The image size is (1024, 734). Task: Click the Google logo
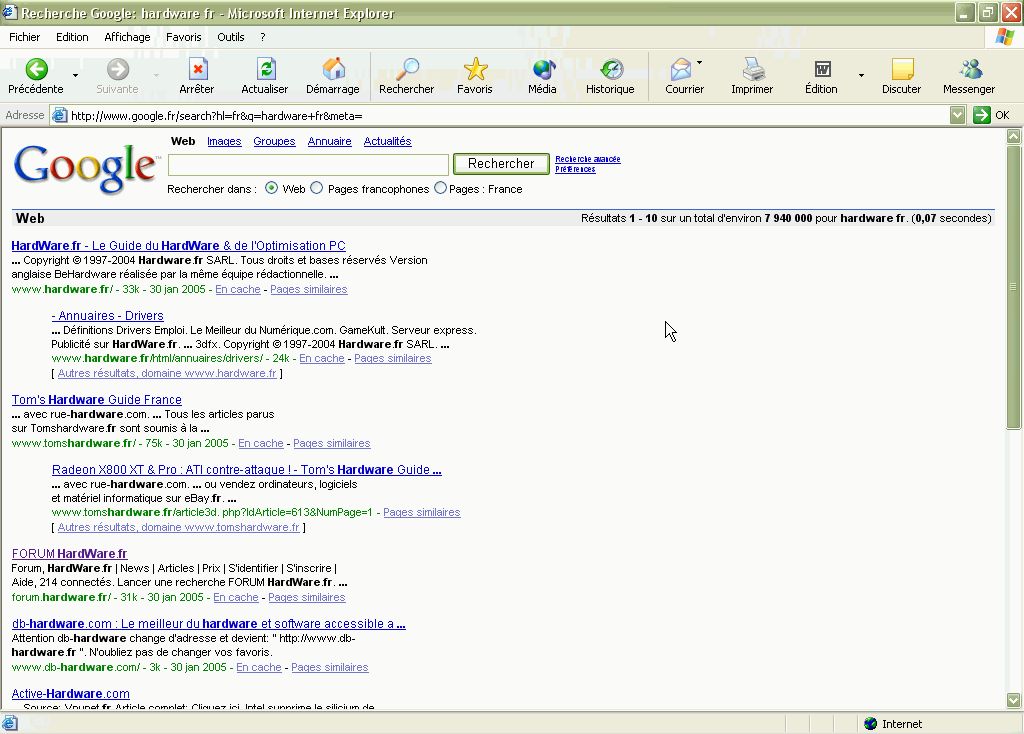pyautogui.click(x=86, y=168)
